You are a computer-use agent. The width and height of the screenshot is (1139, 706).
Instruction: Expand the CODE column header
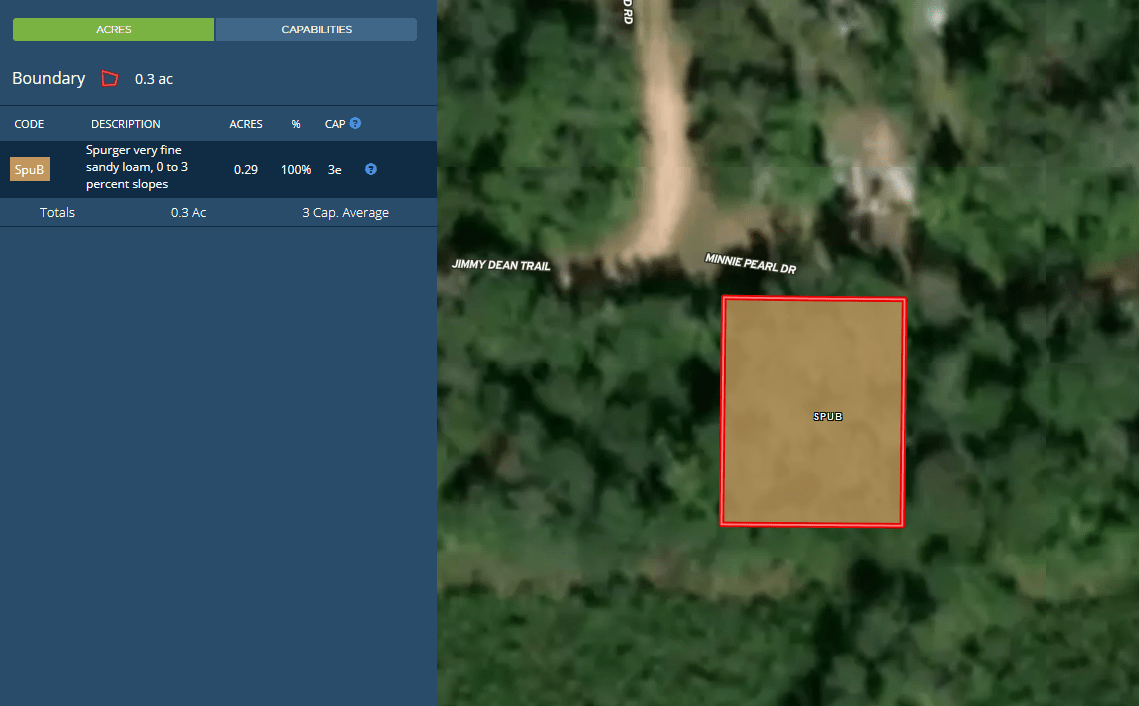pos(30,123)
